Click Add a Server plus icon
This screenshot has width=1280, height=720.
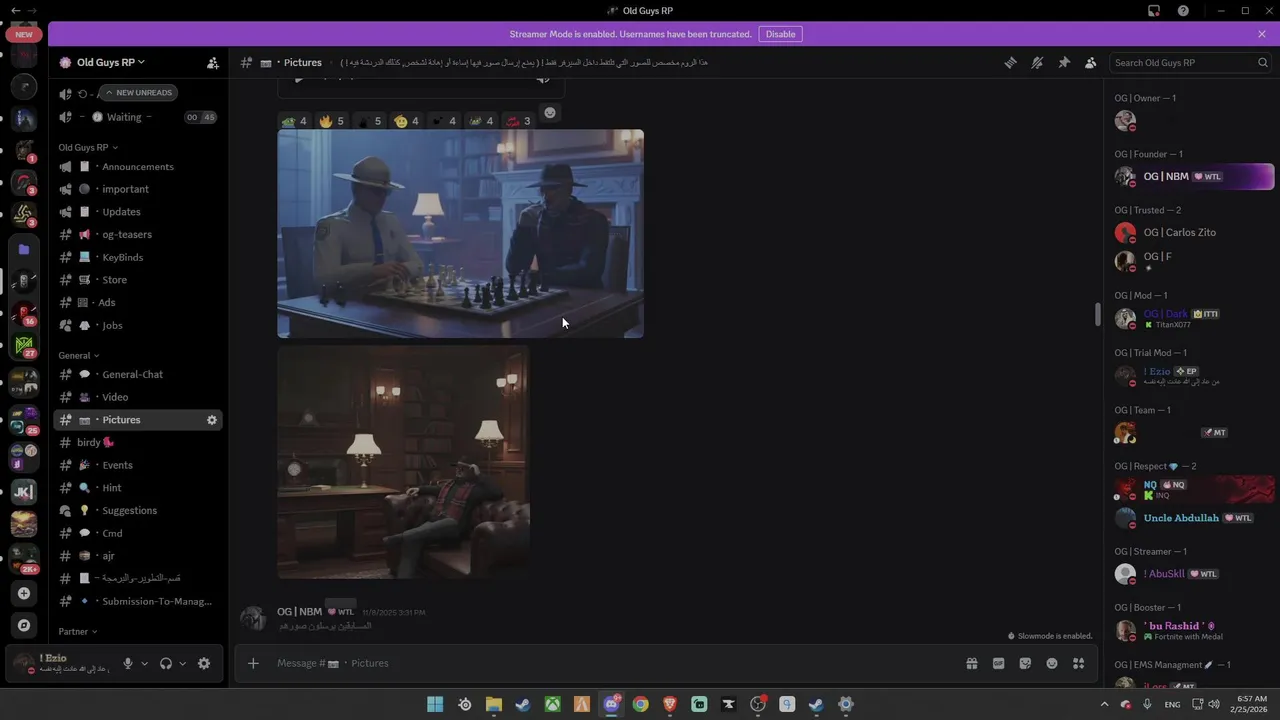[x=24, y=593]
